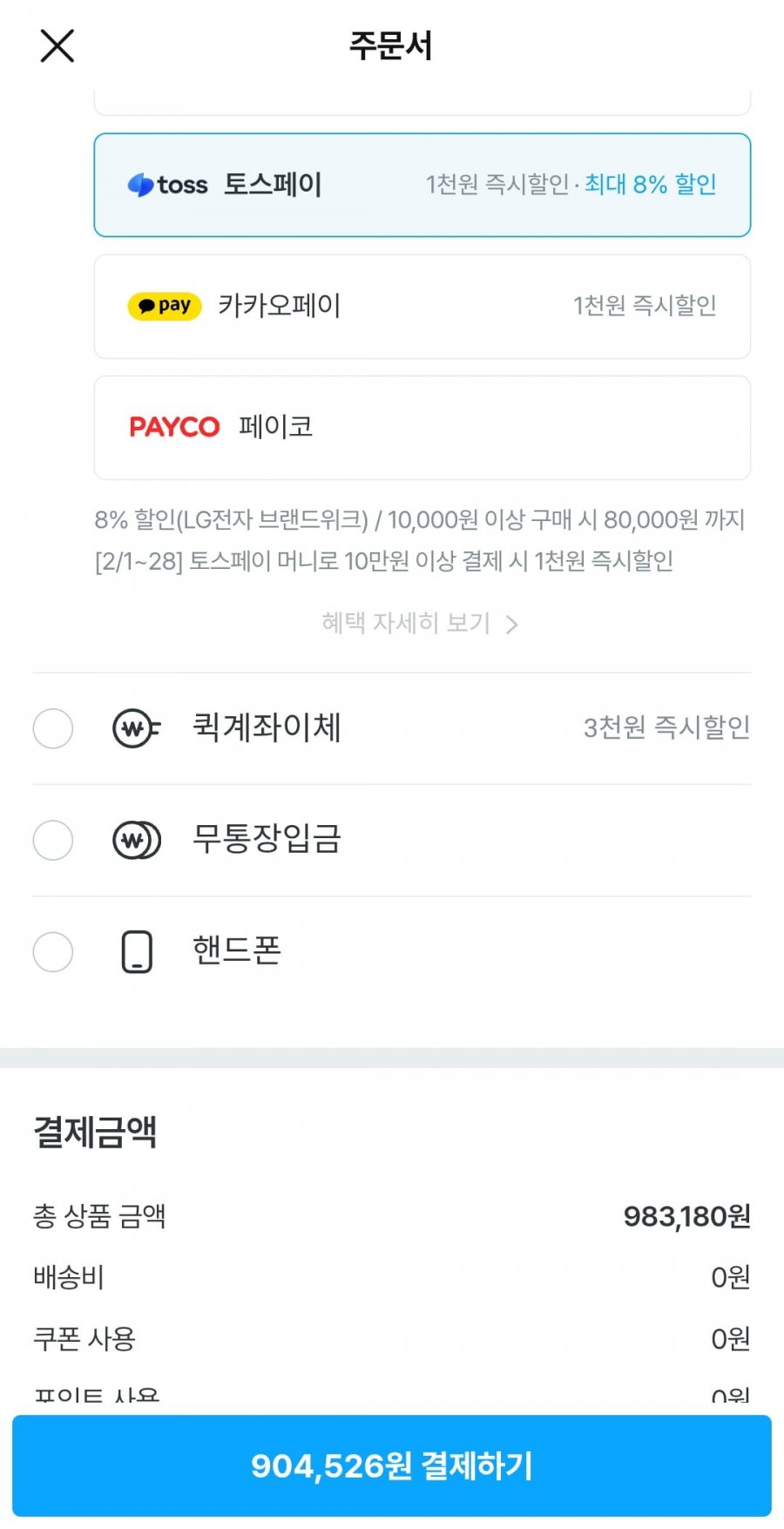
Task: Click the 3천원 즉시할인 label
Action: point(666,727)
